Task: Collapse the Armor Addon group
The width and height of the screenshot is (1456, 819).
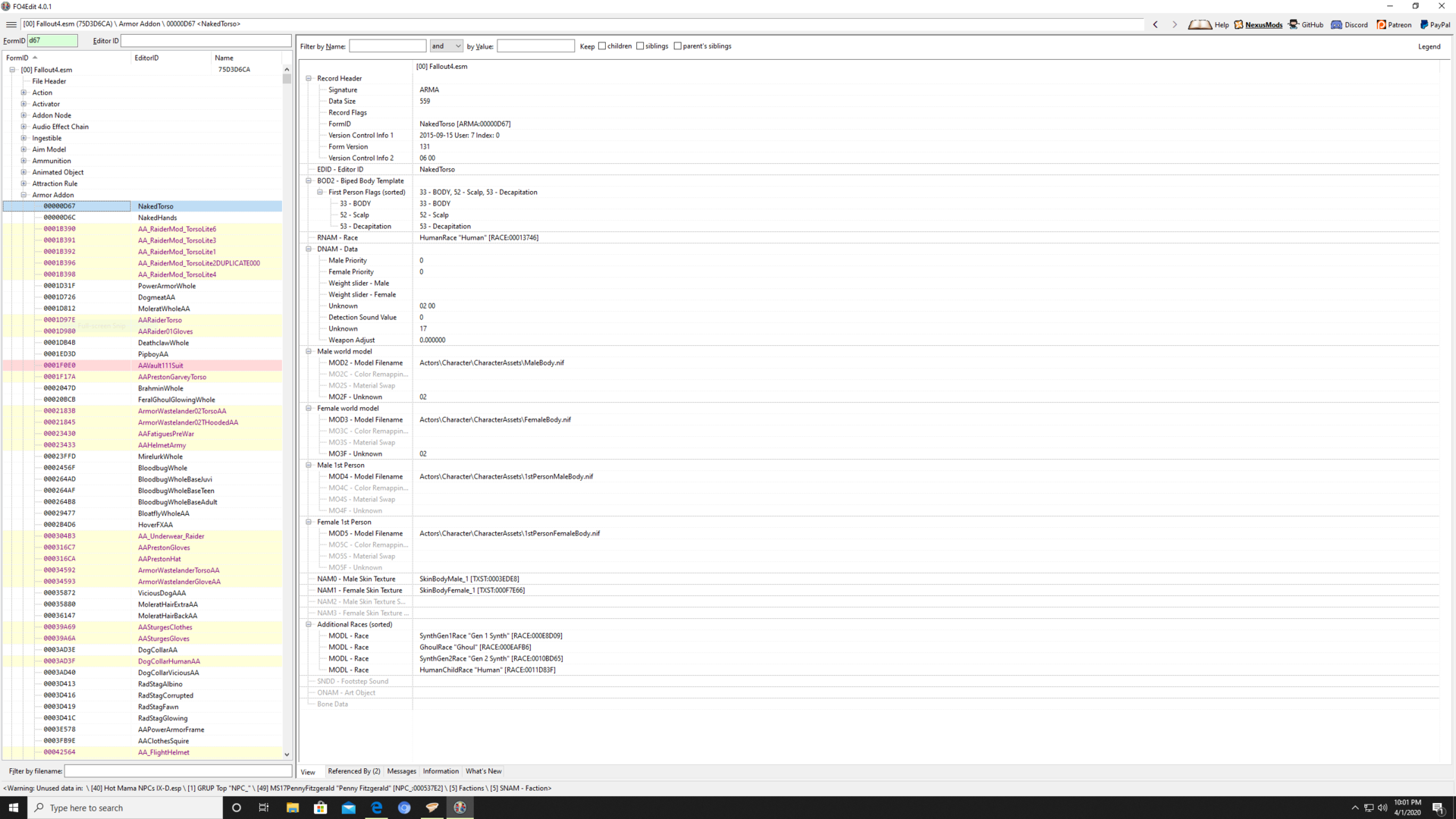Action: point(24,195)
